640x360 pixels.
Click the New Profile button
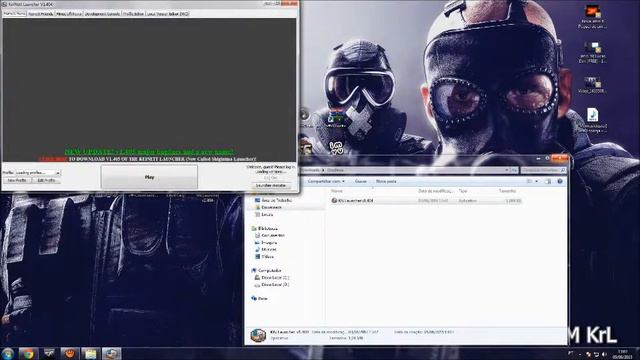pyautogui.click(x=17, y=180)
